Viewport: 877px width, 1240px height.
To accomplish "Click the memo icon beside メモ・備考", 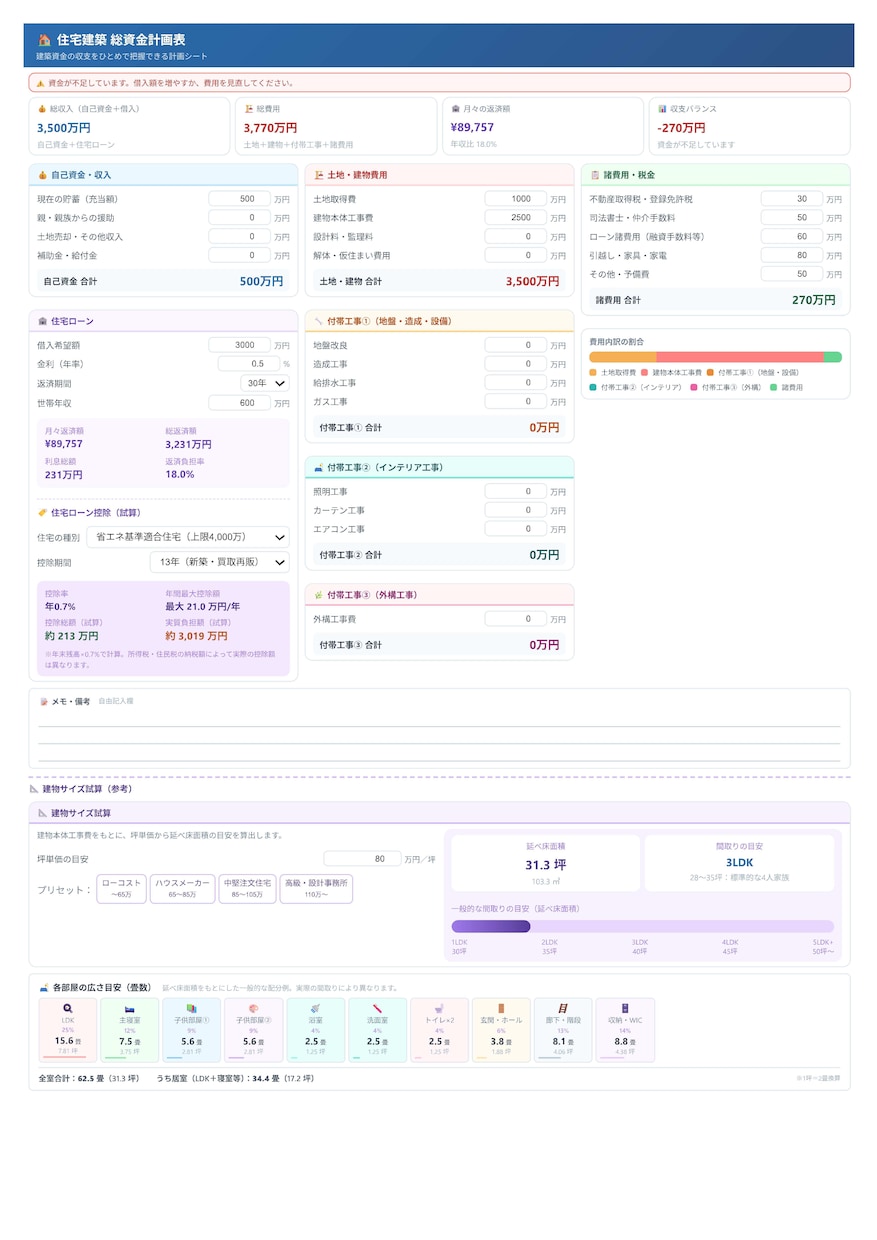I will click(43, 701).
